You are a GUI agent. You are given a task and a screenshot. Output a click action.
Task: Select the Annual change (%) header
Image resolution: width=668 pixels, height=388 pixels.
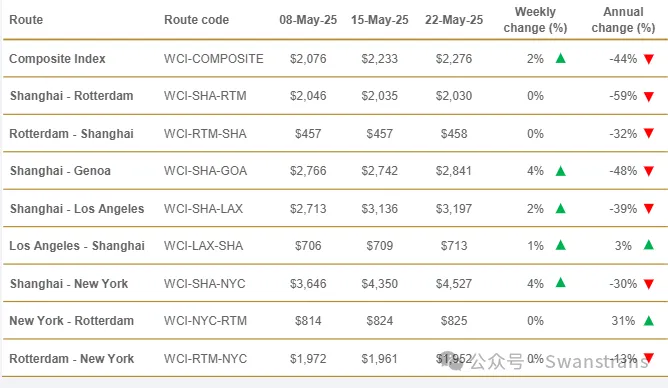(623, 20)
